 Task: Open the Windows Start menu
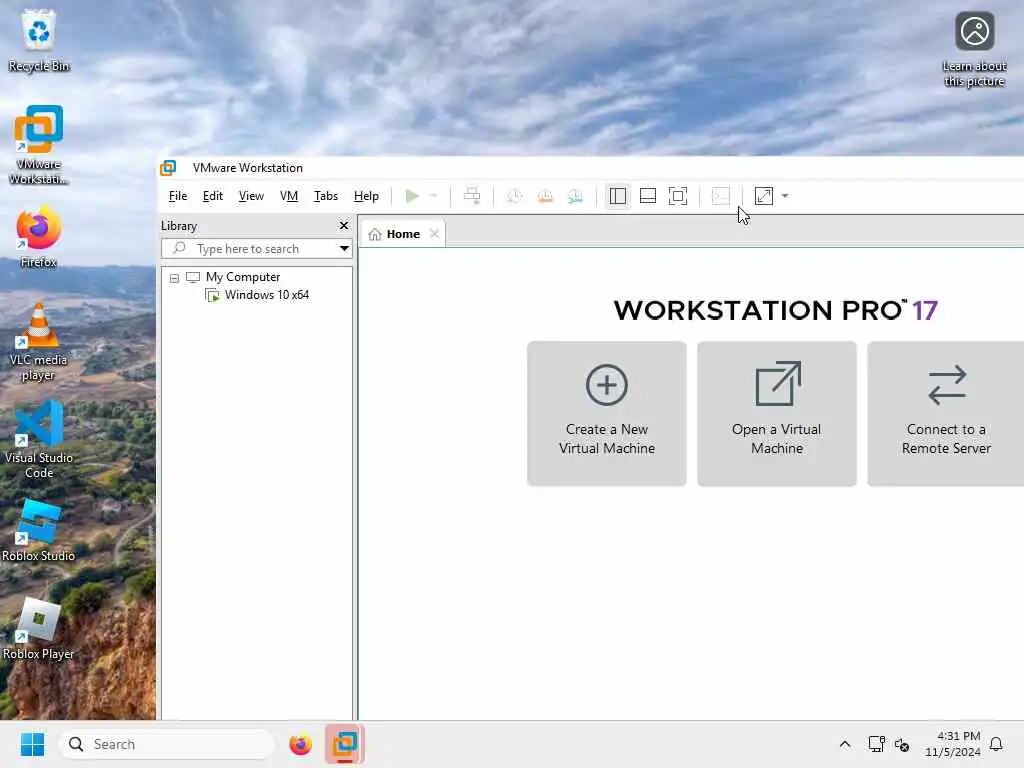click(32, 744)
